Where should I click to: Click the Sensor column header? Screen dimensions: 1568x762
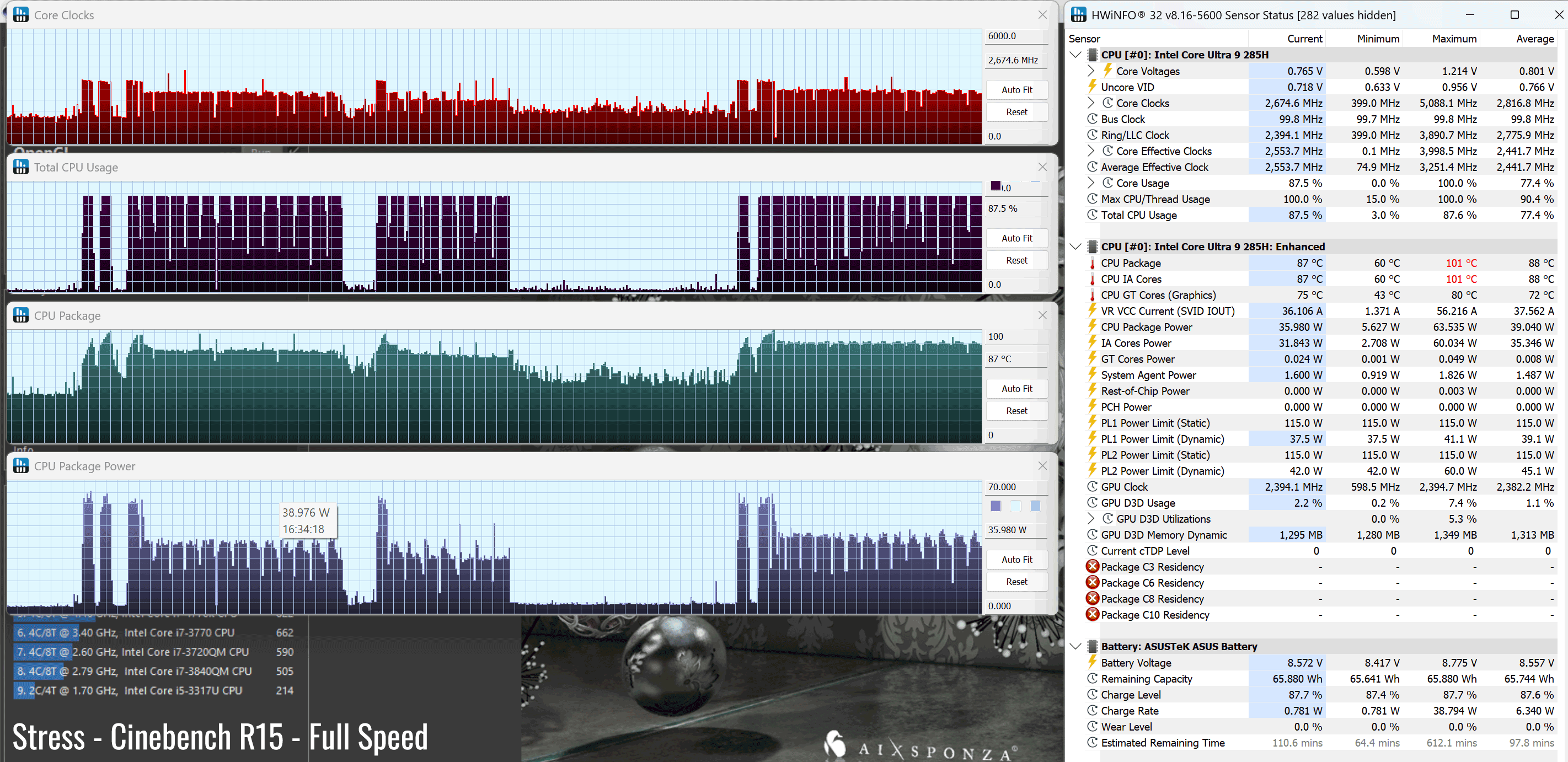point(1157,39)
